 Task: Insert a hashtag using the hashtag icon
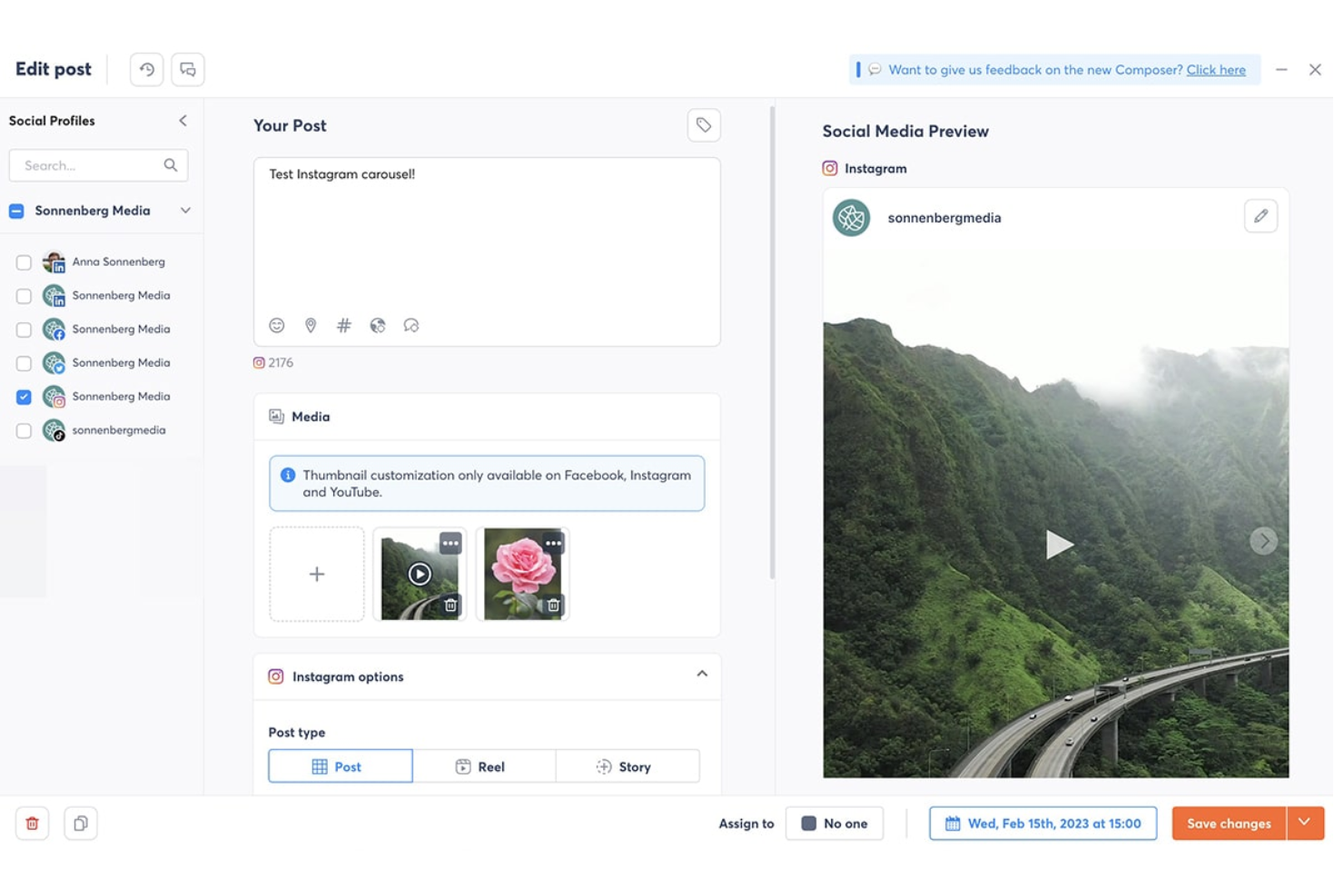point(343,325)
